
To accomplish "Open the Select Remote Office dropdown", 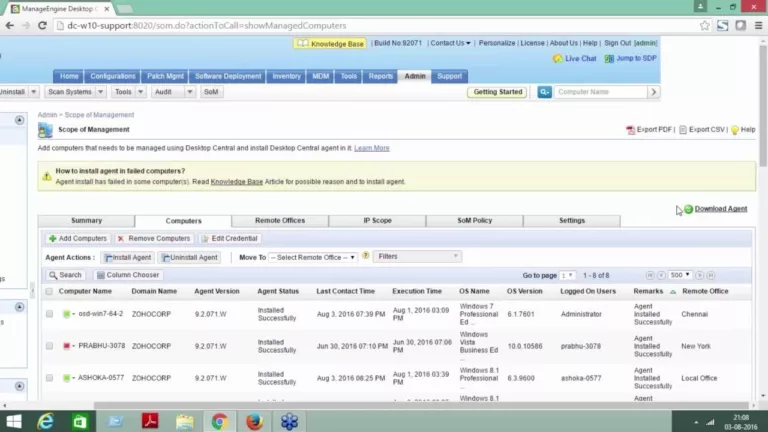I will [312, 257].
